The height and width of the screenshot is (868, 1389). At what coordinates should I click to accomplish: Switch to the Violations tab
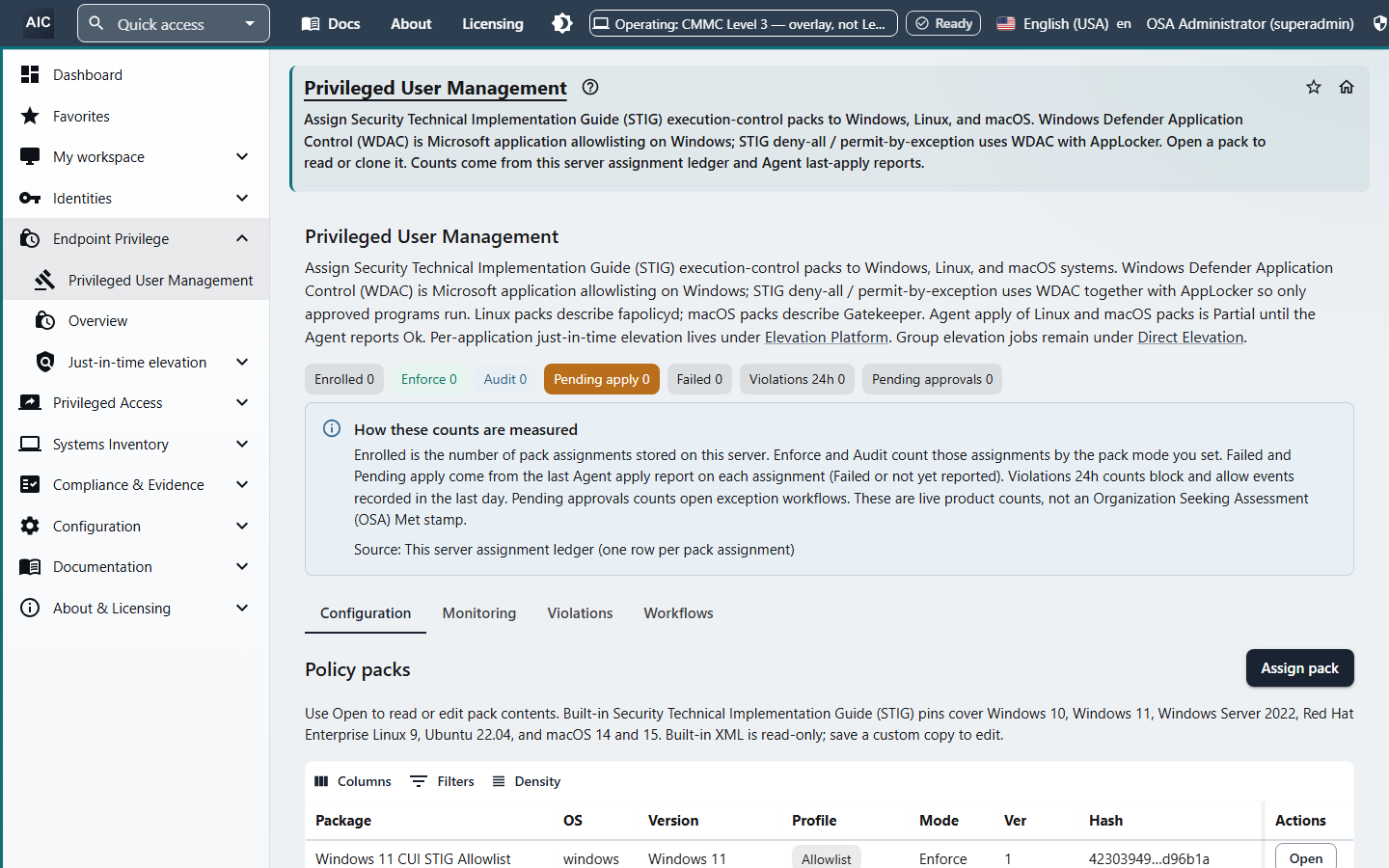coord(580,613)
